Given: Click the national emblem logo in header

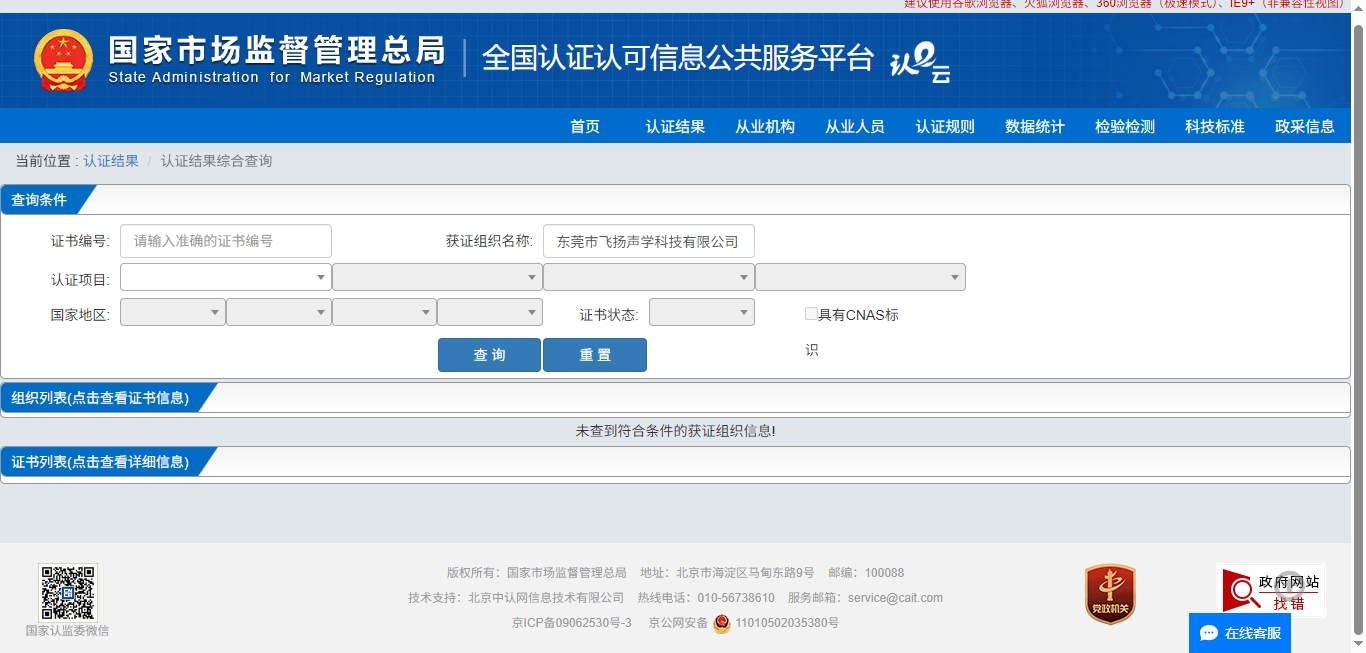Looking at the screenshot, I should click(x=63, y=60).
